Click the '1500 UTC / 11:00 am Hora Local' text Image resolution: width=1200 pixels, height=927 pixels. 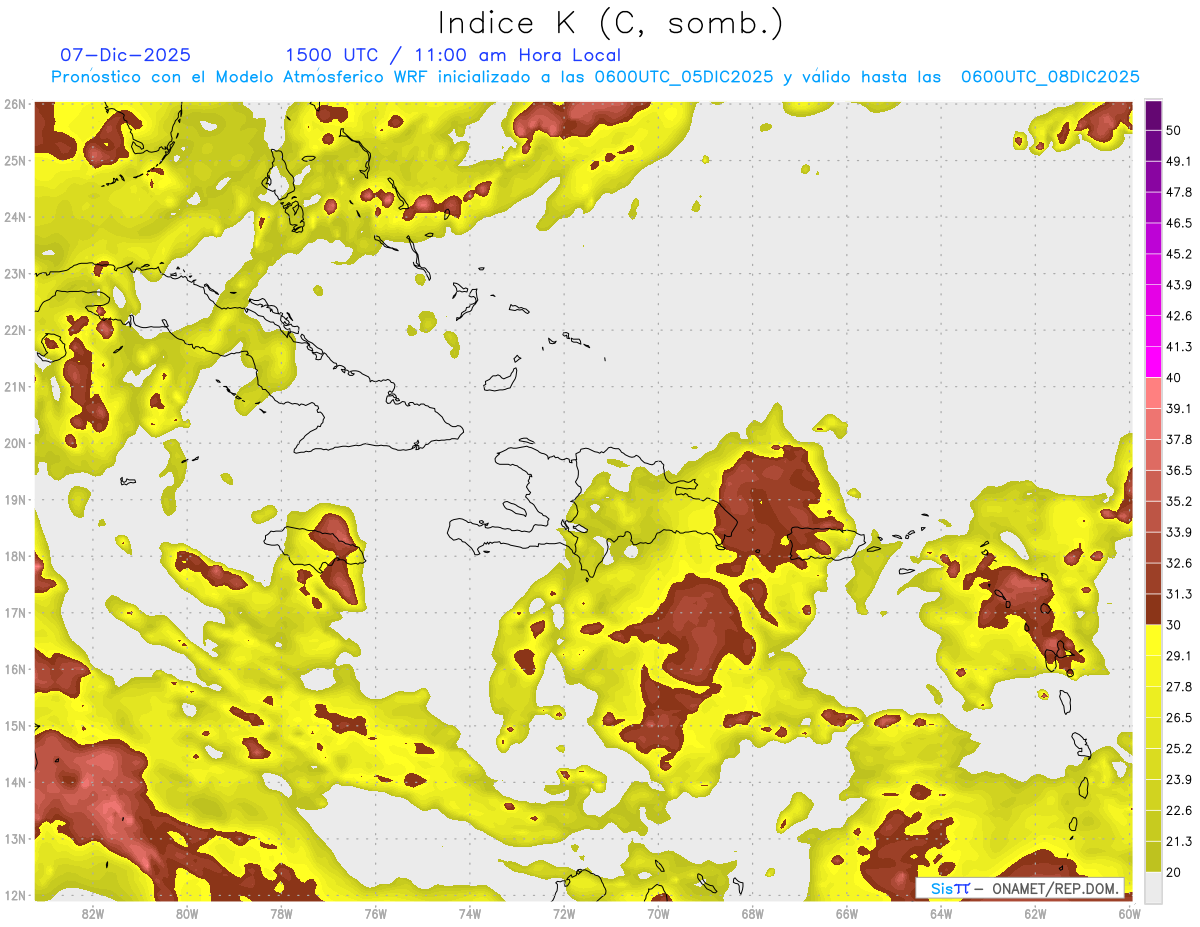tap(453, 55)
